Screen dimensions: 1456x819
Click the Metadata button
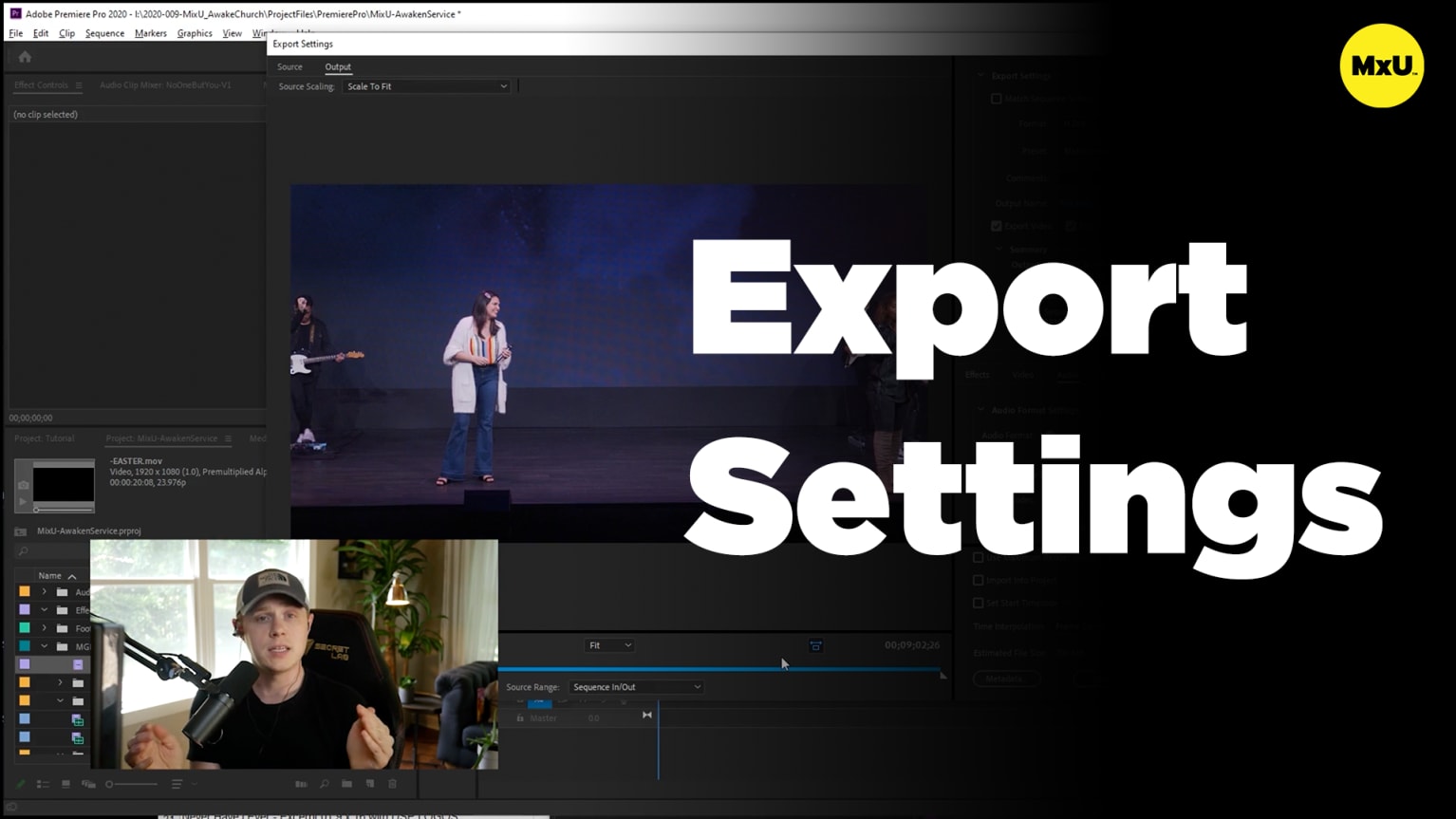1006,679
